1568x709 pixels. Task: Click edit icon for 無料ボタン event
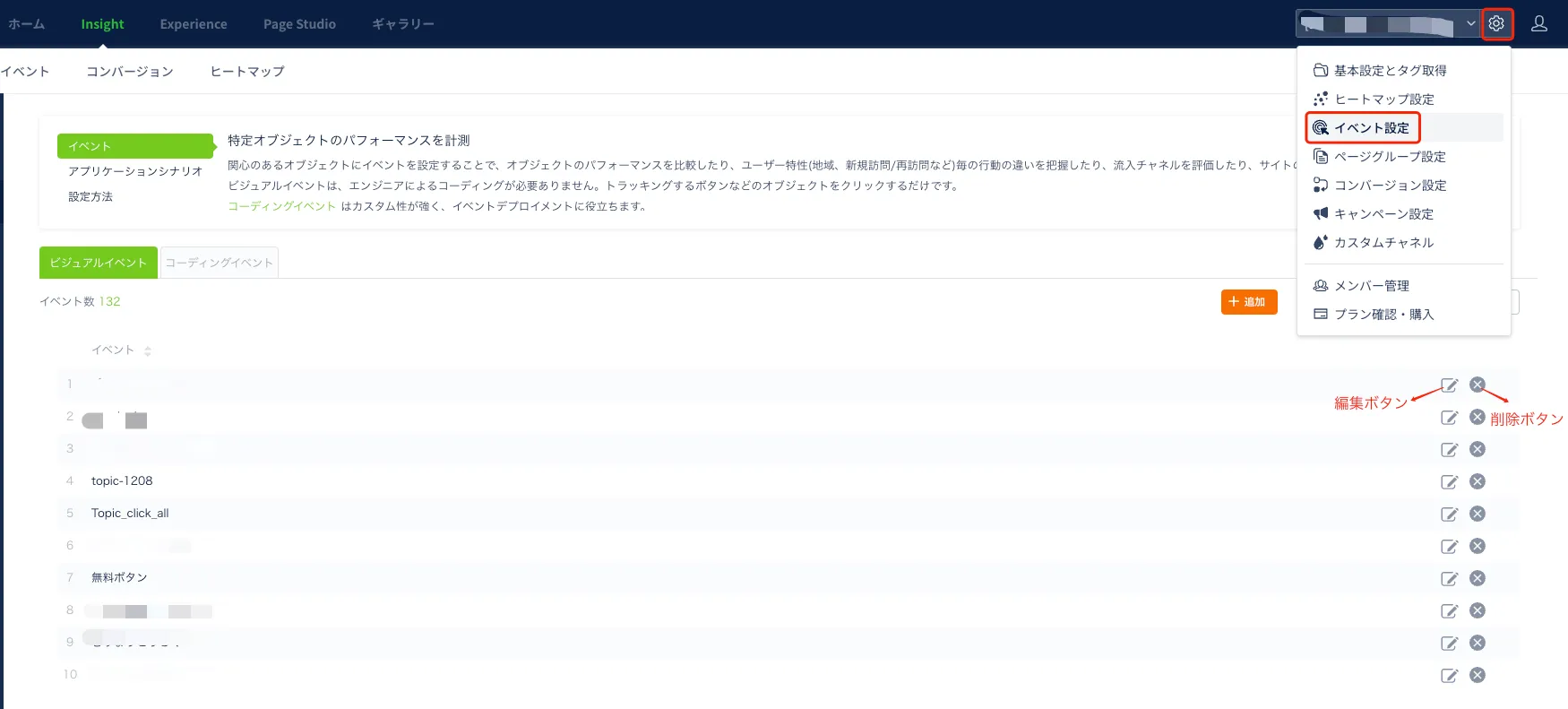click(1449, 579)
